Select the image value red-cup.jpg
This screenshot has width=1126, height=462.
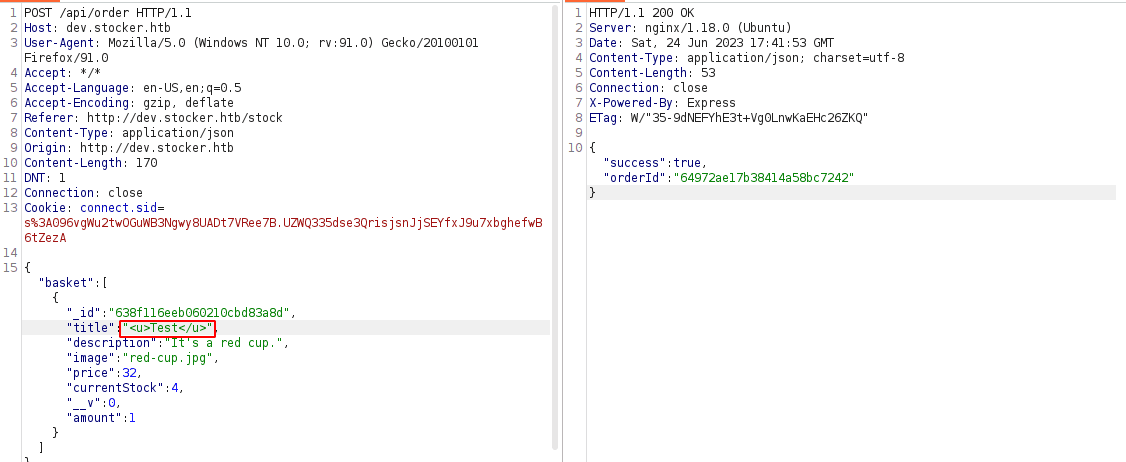pos(168,358)
